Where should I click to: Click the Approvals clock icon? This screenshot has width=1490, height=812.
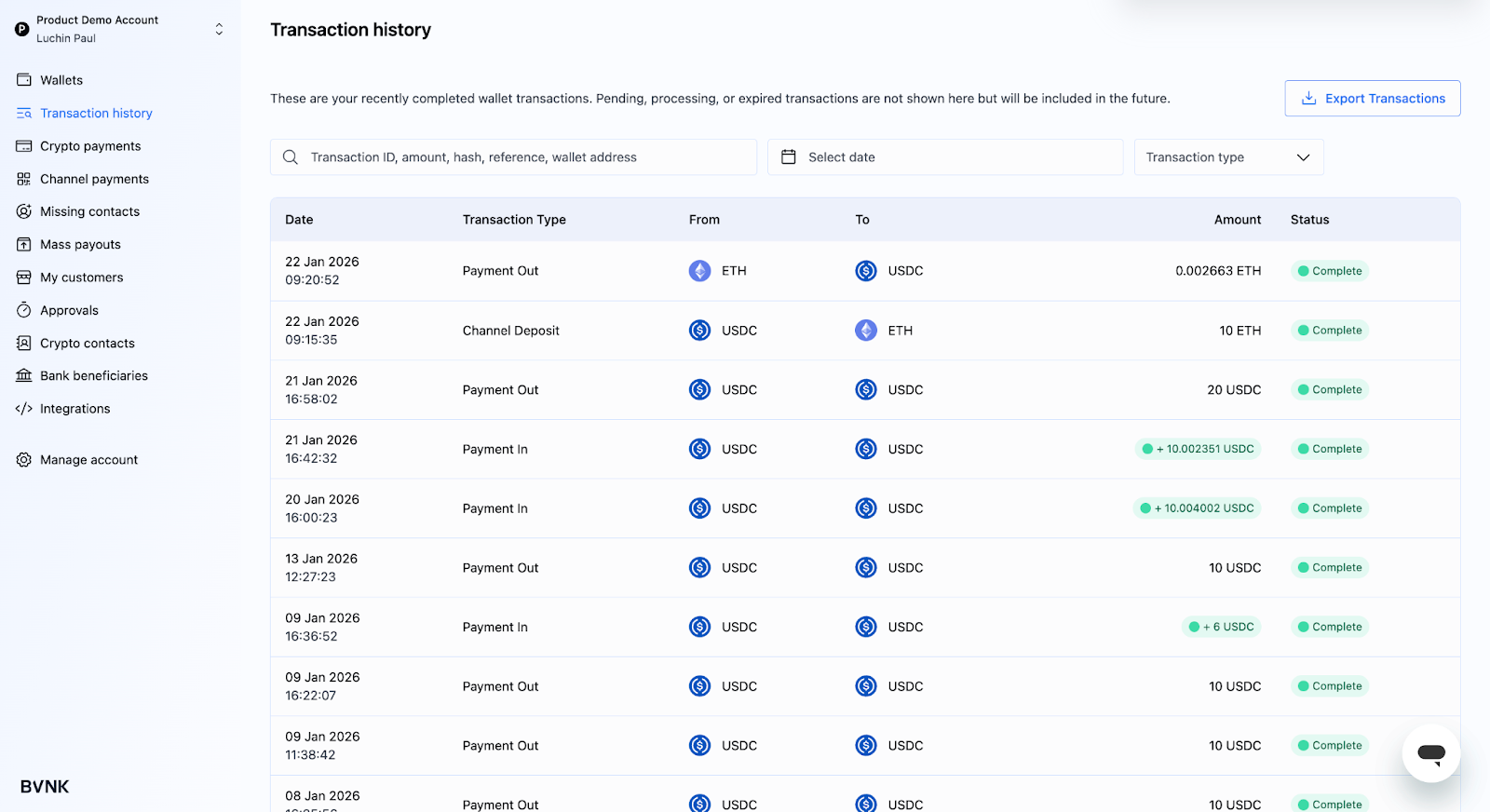[24, 310]
